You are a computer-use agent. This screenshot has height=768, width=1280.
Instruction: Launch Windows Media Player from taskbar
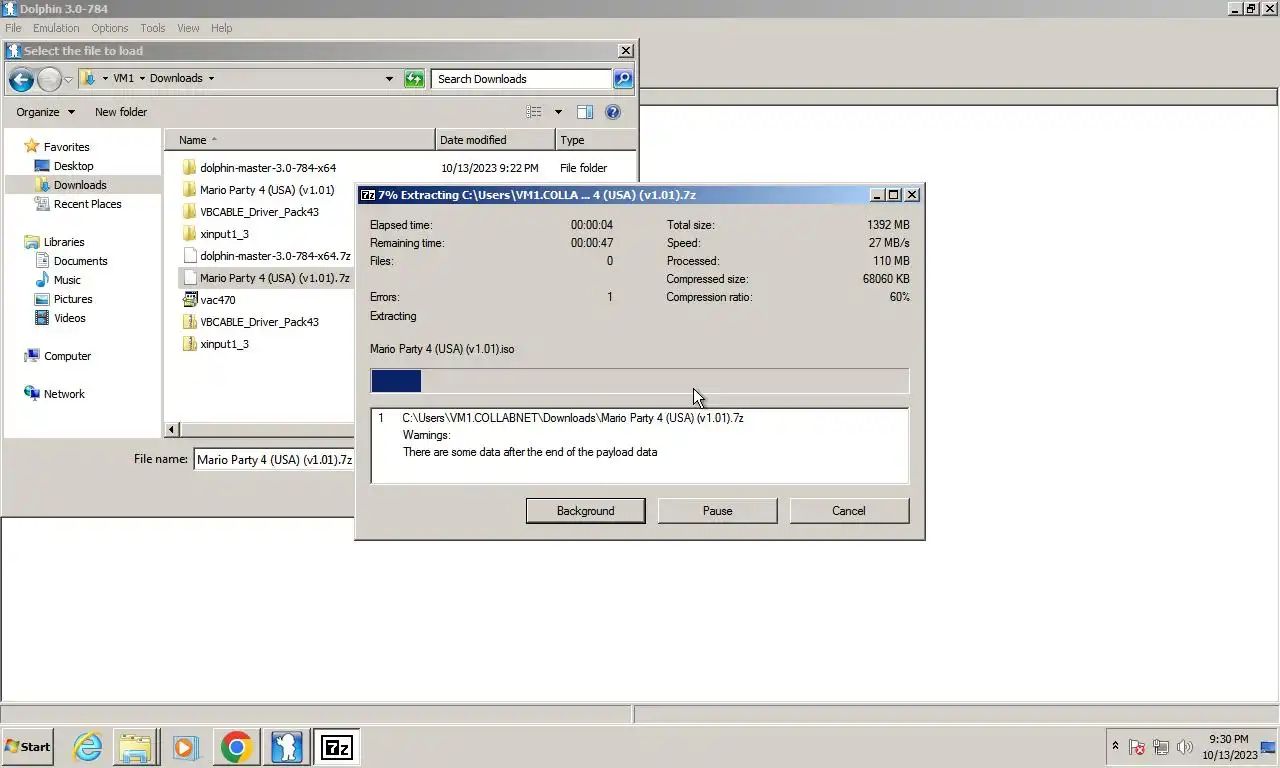[186, 747]
